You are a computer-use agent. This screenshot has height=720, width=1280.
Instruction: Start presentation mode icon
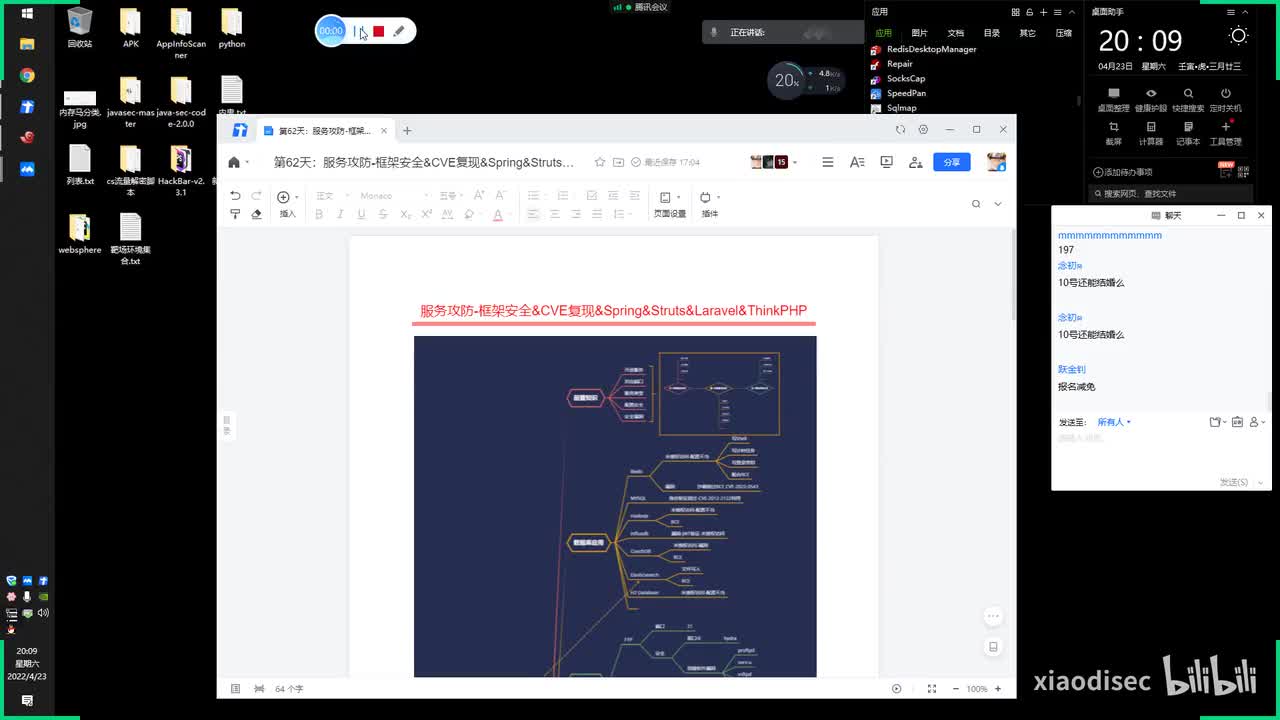[886, 162]
